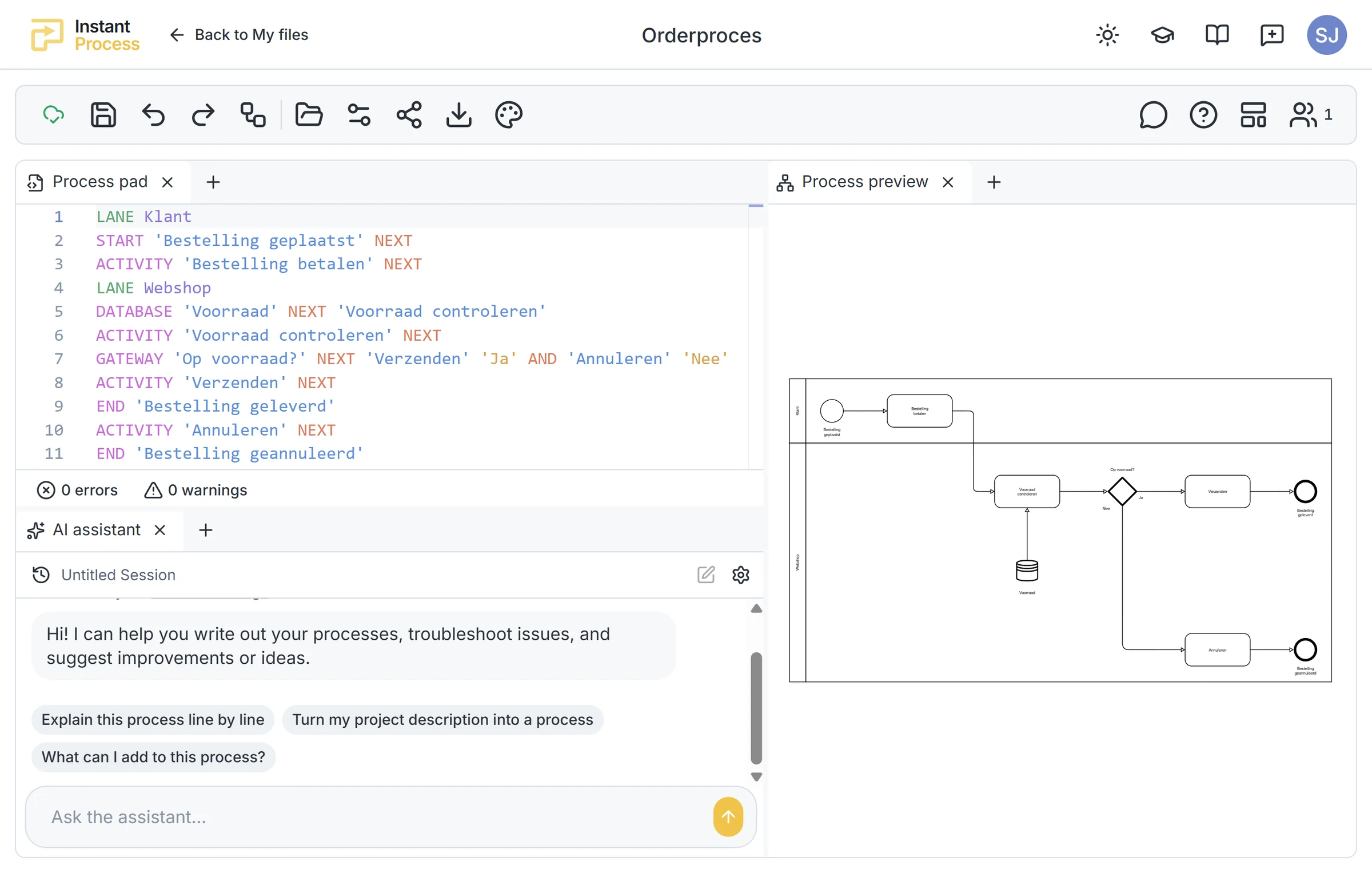Open the color palette theme icon

coord(509,115)
